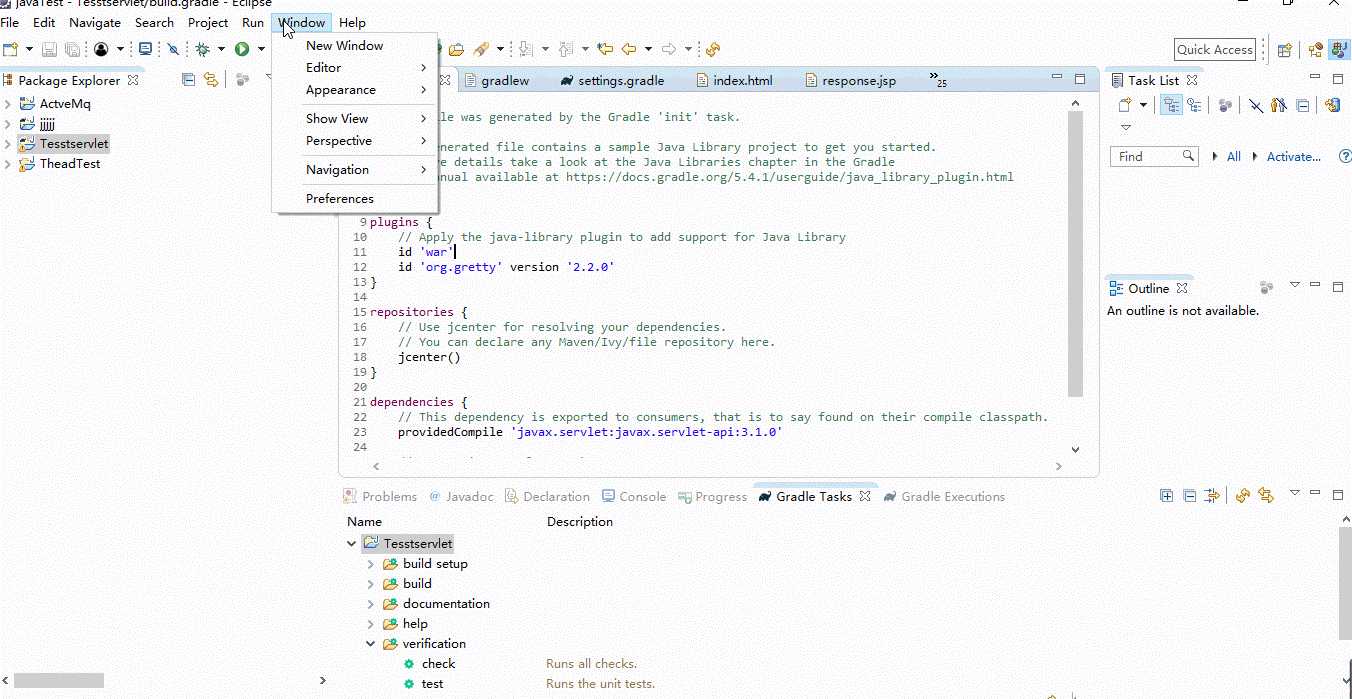Collapse all tasks in Task List
1352x699 pixels.
1302,104
